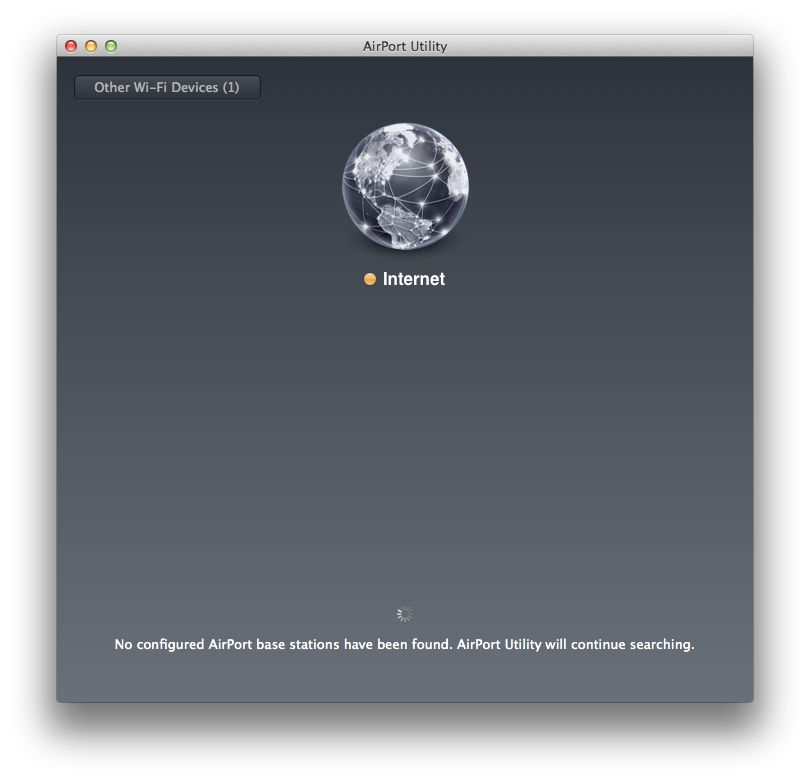Click the AirPort Utility window title
Viewport: 810px width, 781px height.
pyautogui.click(x=405, y=46)
